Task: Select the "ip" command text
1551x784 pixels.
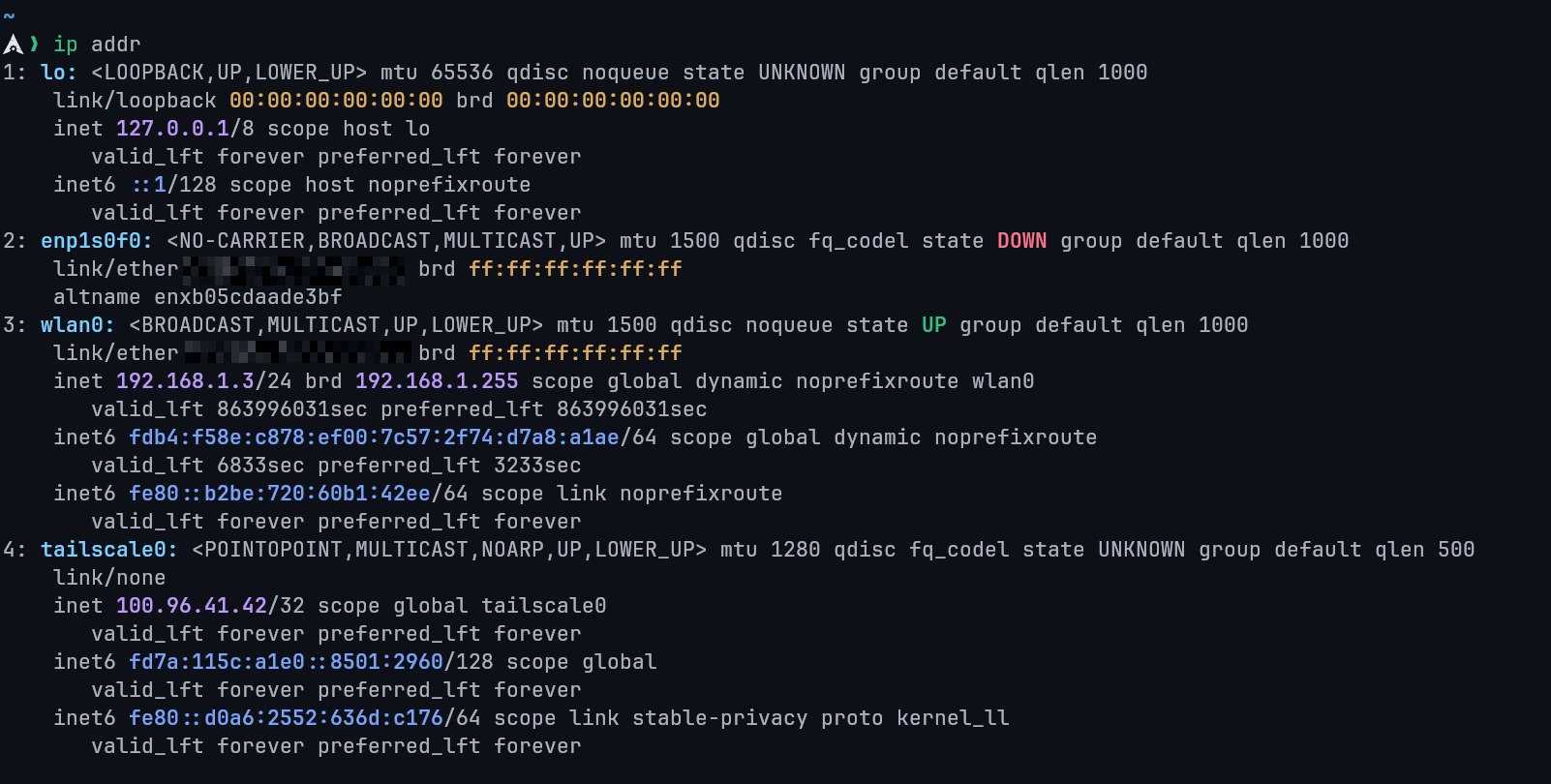Action: pyautogui.click(x=65, y=45)
